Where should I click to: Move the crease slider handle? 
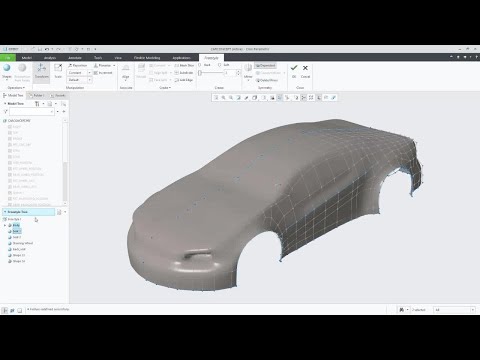[200, 73]
